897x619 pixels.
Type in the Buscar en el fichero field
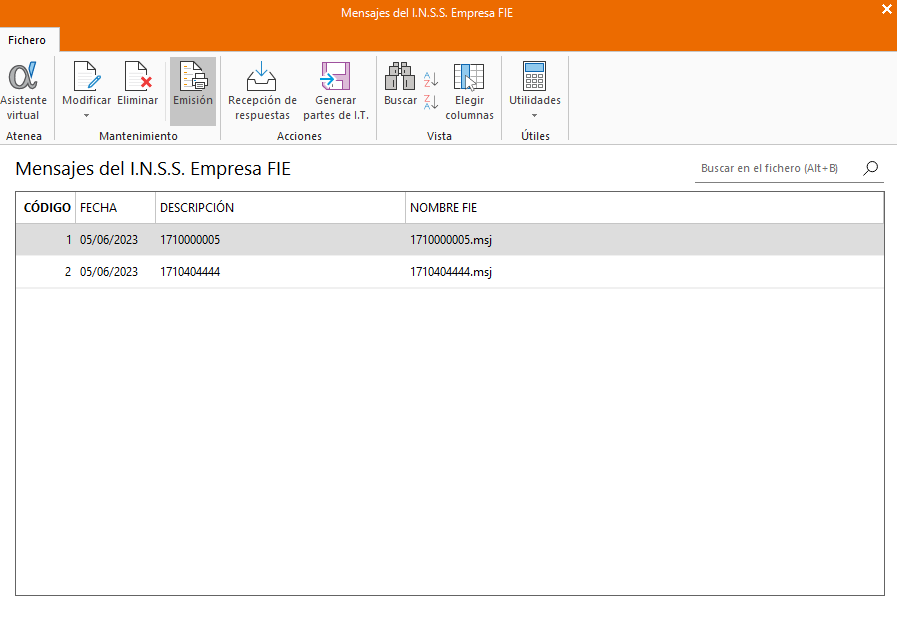tap(773, 168)
